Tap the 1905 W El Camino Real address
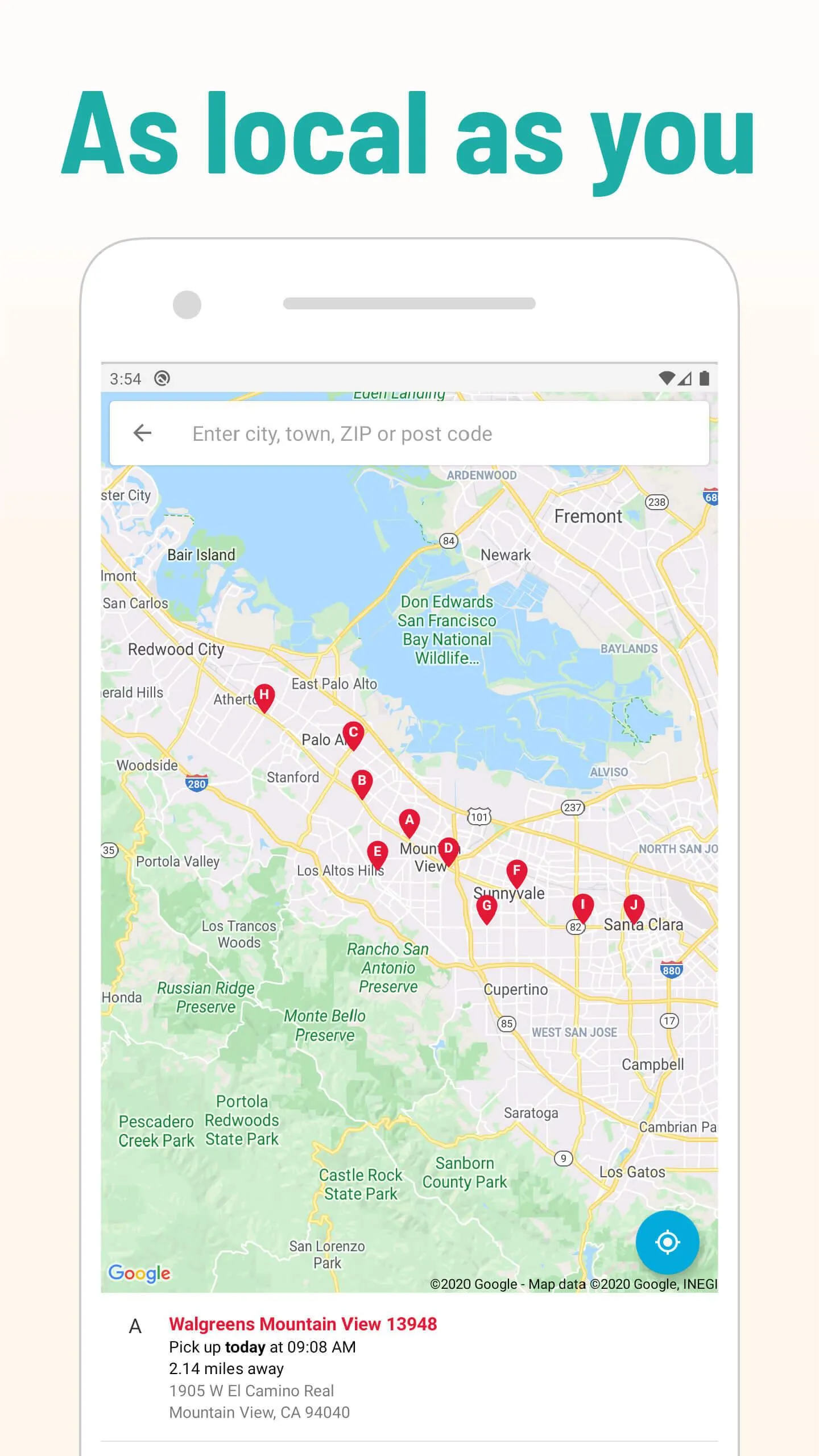The height and width of the screenshot is (1456, 819). point(251,1391)
